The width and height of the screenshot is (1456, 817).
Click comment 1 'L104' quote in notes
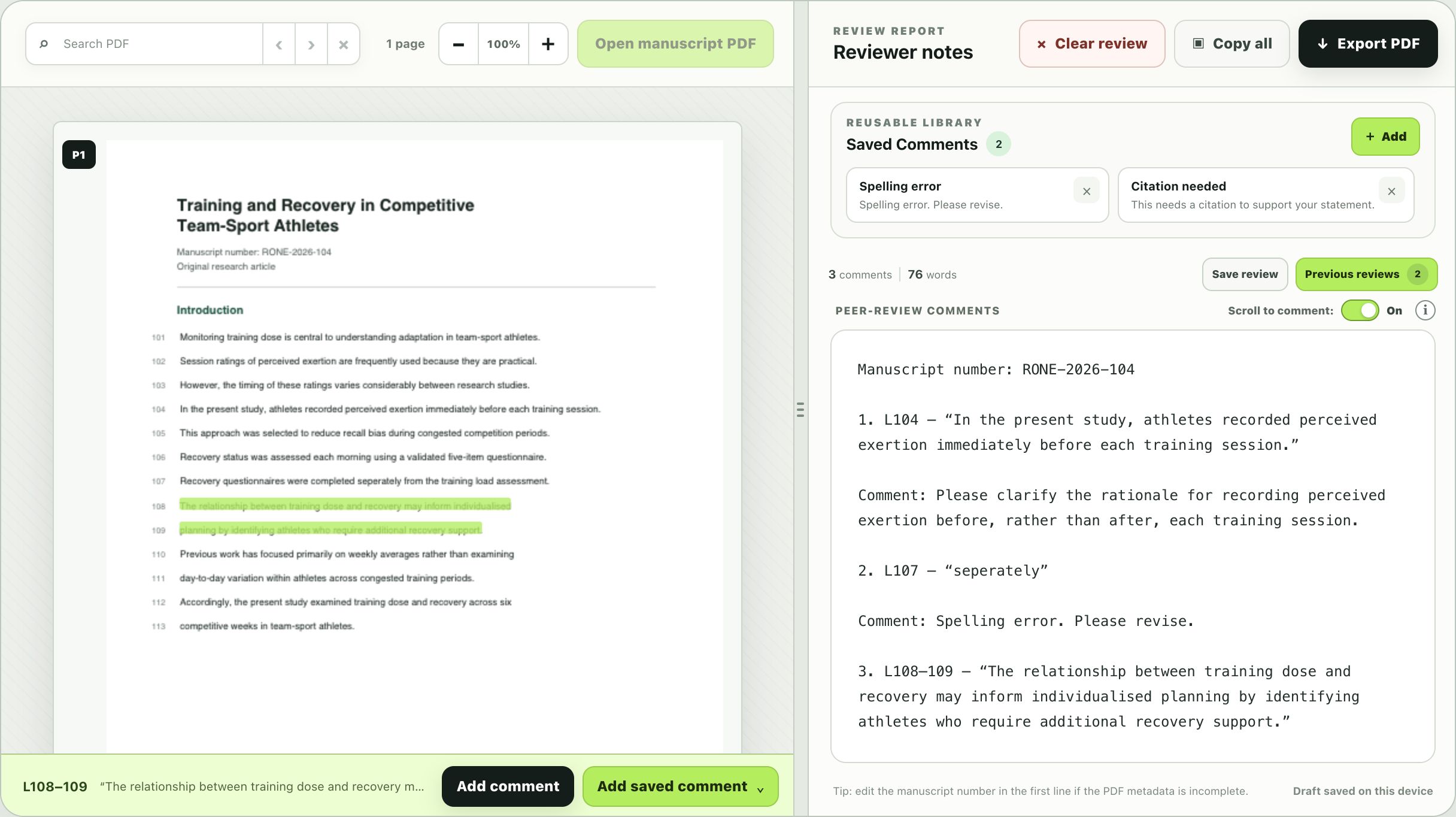pos(1117,432)
